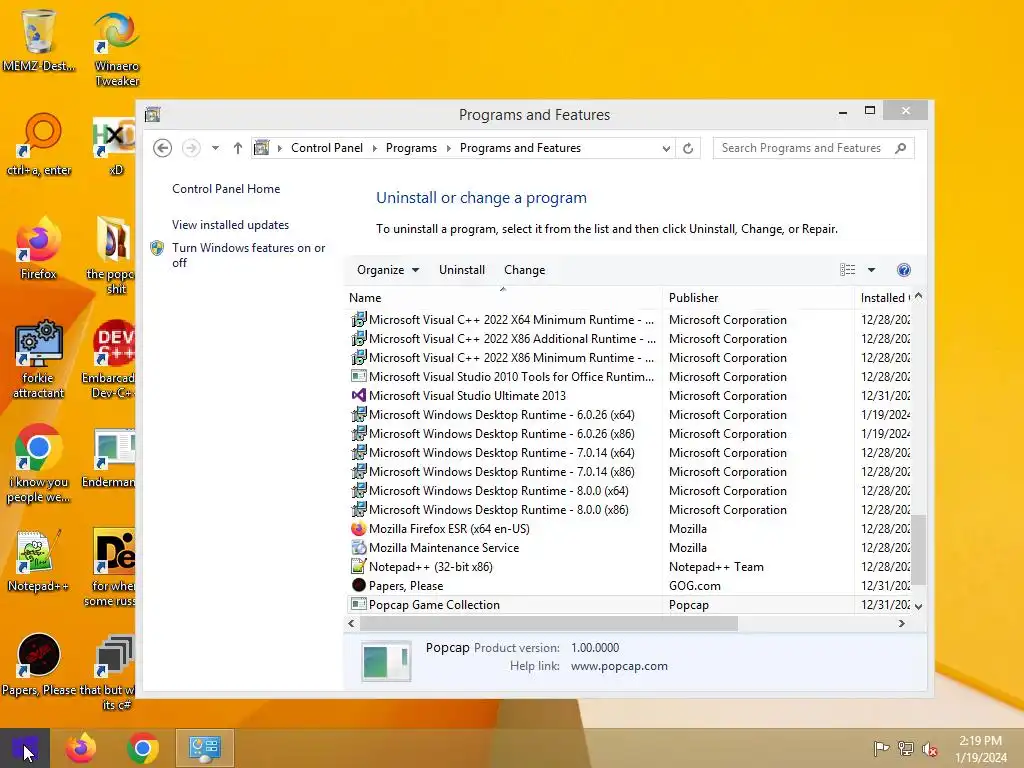Select Microsoft Windows Desktop Runtime - 8.0.0 (x64)
The height and width of the screenshot is (768, 1024).
click(630, 491)
